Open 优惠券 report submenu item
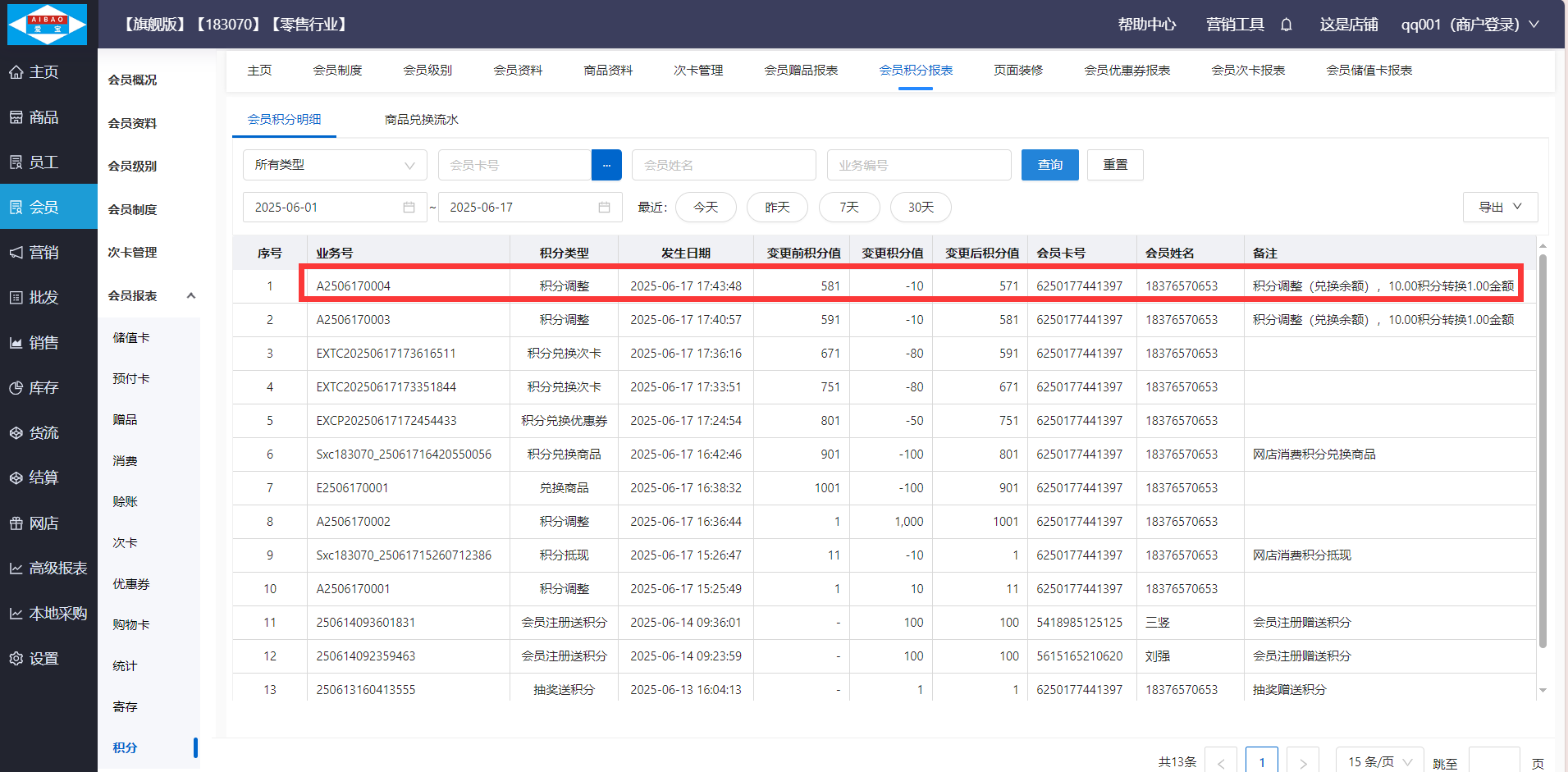 point(131,584)
